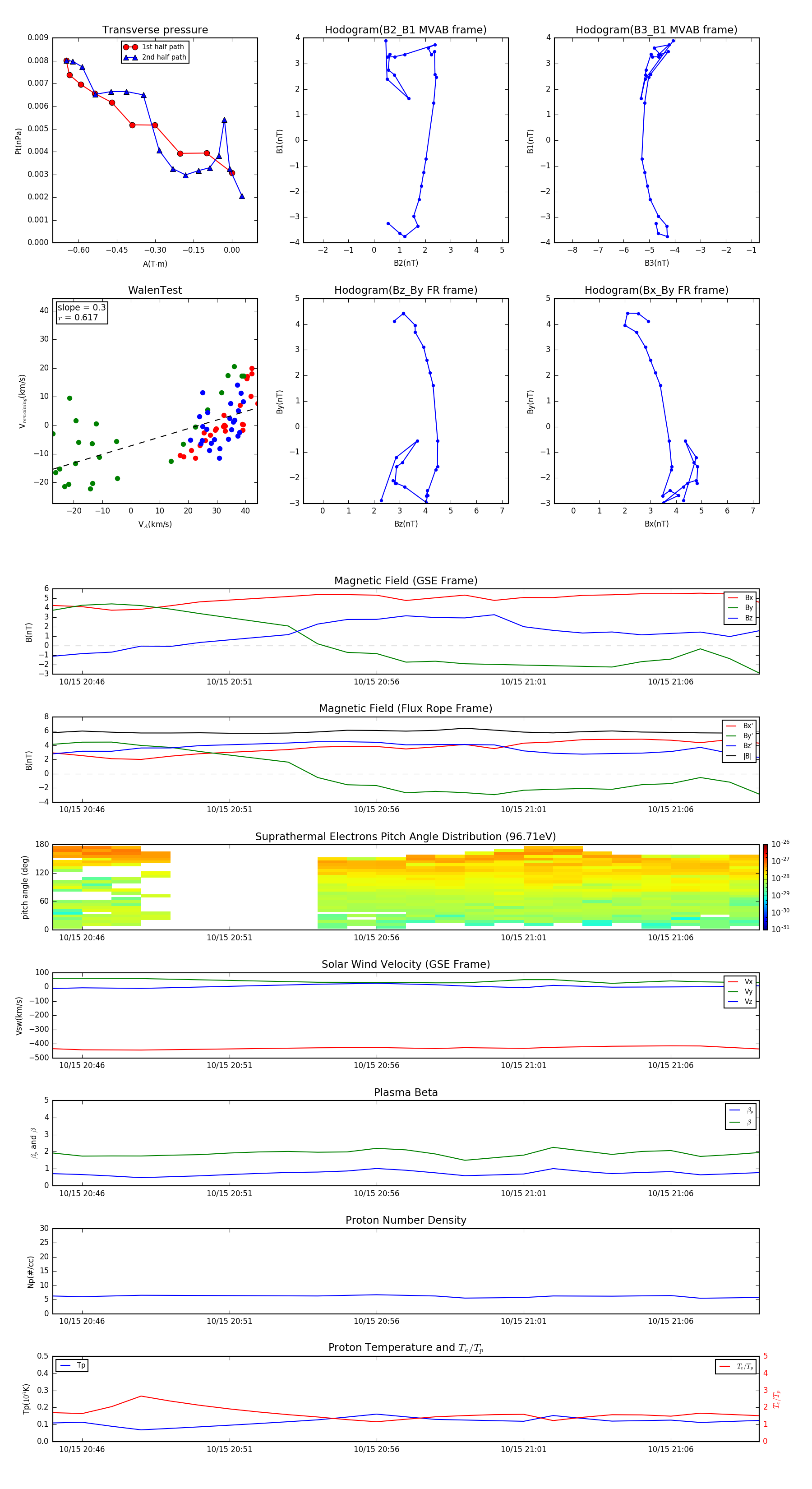The height and width of the screenshot is (1489, 812).
Task: Click the 10/15 20:56 tick in Plasma Beta plot
Action: (376, 1193)
